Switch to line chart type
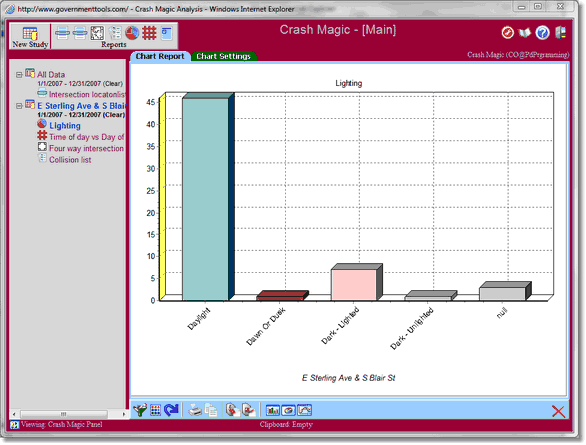The height and width of the screenshot is (445, 586). point(305,410)
